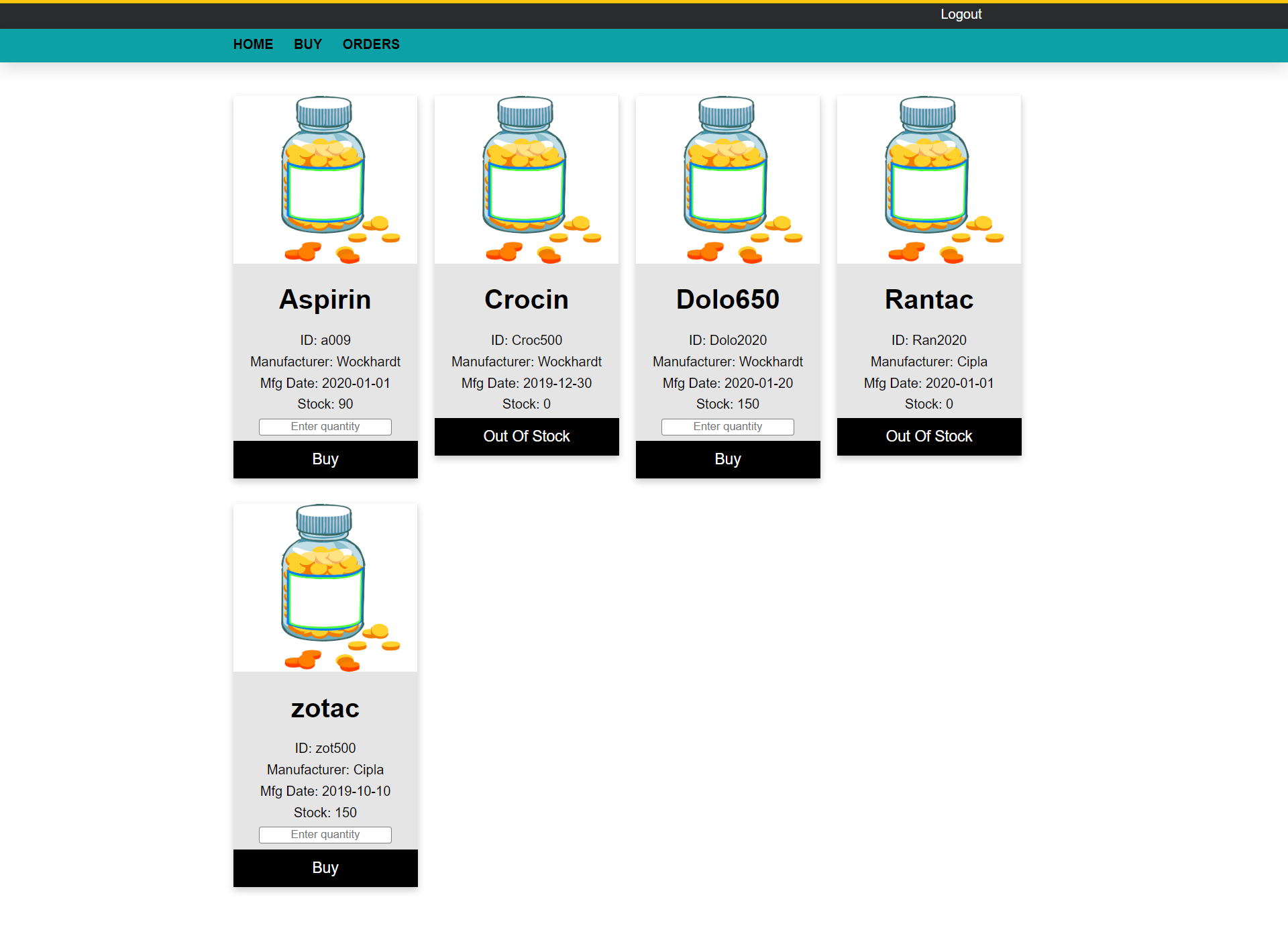Click the Logout link

(961, 13)
